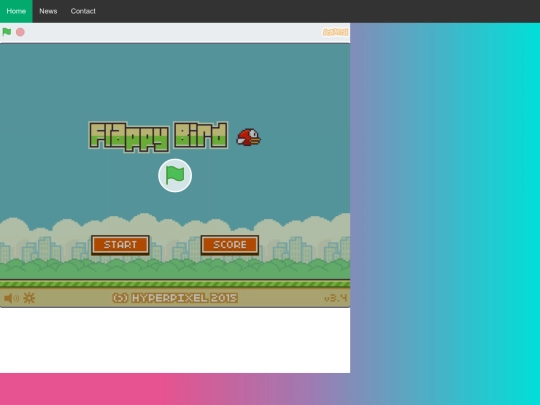This screenshot has height=405, width=540.
Task: Open the SCORE button
Action: tap(230, 245)
